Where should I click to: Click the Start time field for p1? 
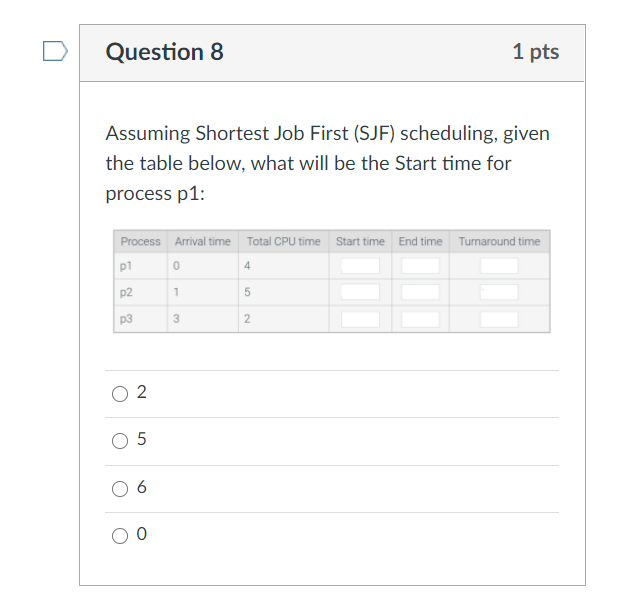point(360,266)
